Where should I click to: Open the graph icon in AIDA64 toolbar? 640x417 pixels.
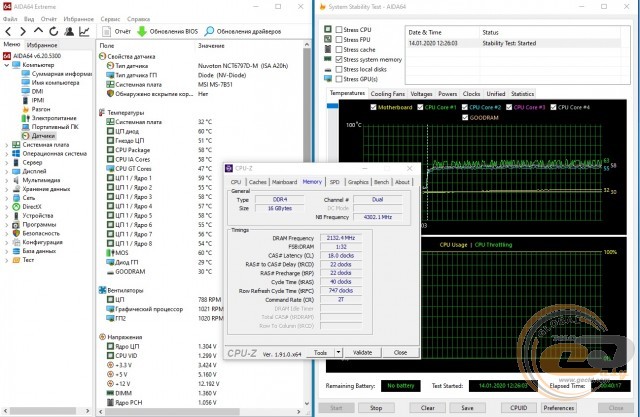[x=84, y=31]
